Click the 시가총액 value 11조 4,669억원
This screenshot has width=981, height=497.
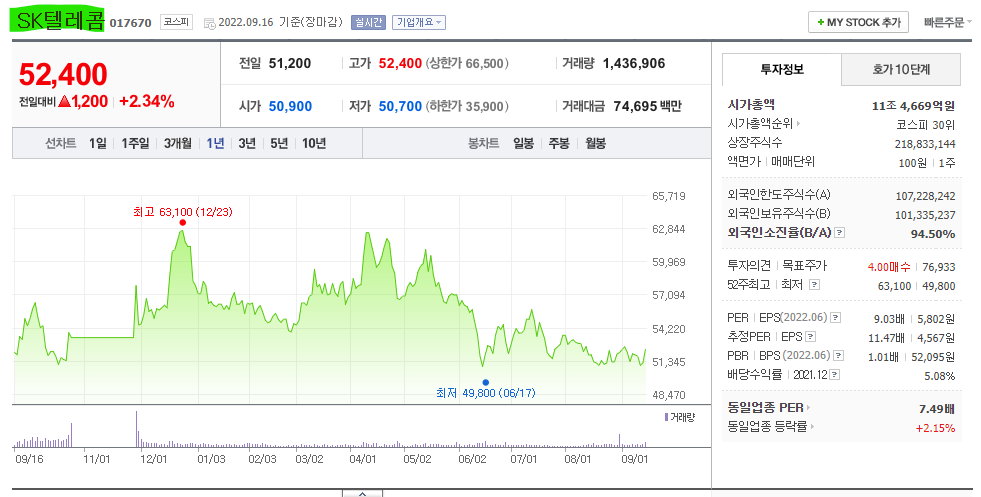(913, 106)
